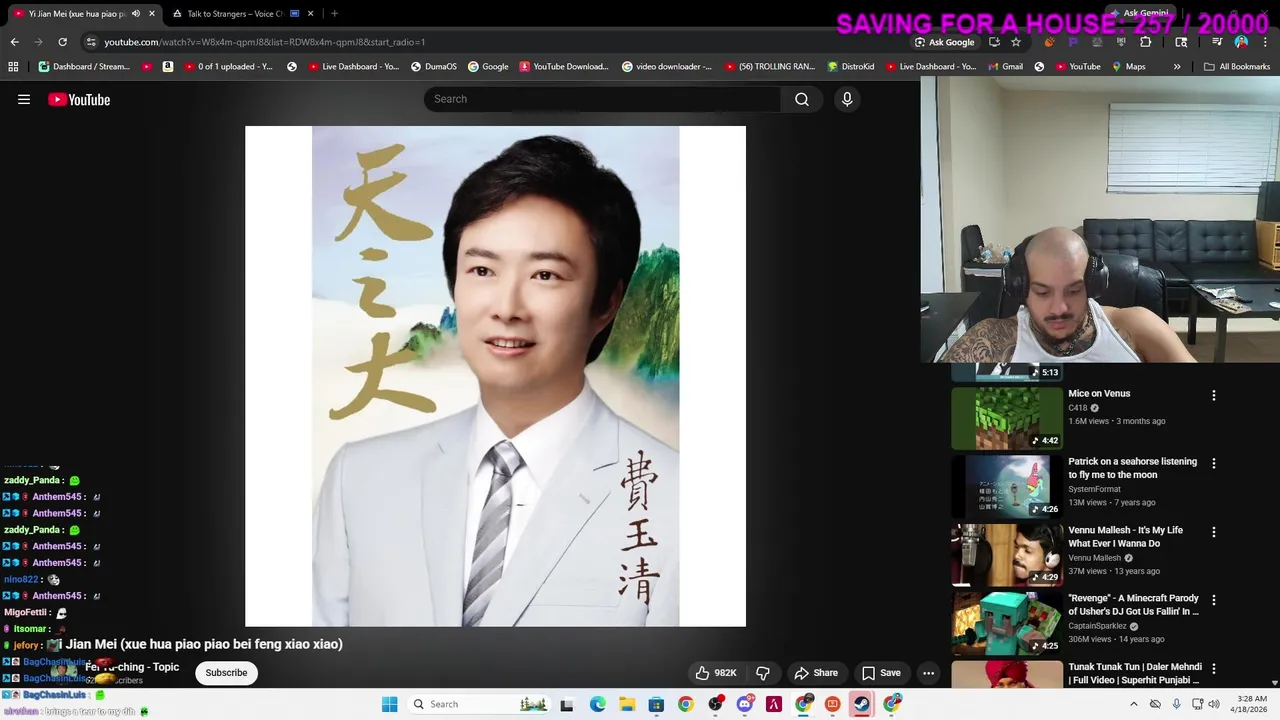
Task: Open the All Bookmarks folder
Action: tap(1237, 67)
